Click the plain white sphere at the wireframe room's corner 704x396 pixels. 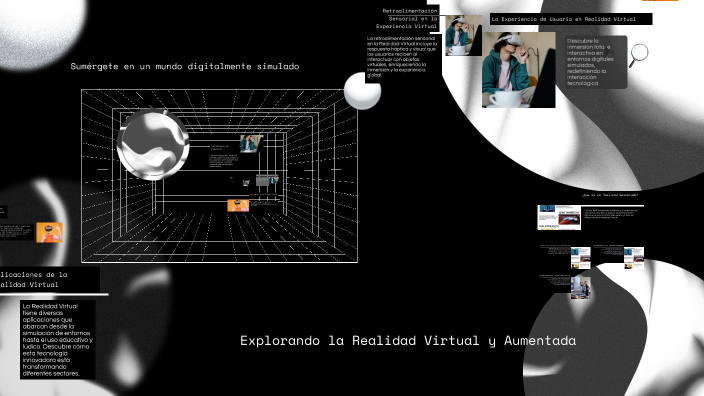pyautogui.click(x=362, y=91)
